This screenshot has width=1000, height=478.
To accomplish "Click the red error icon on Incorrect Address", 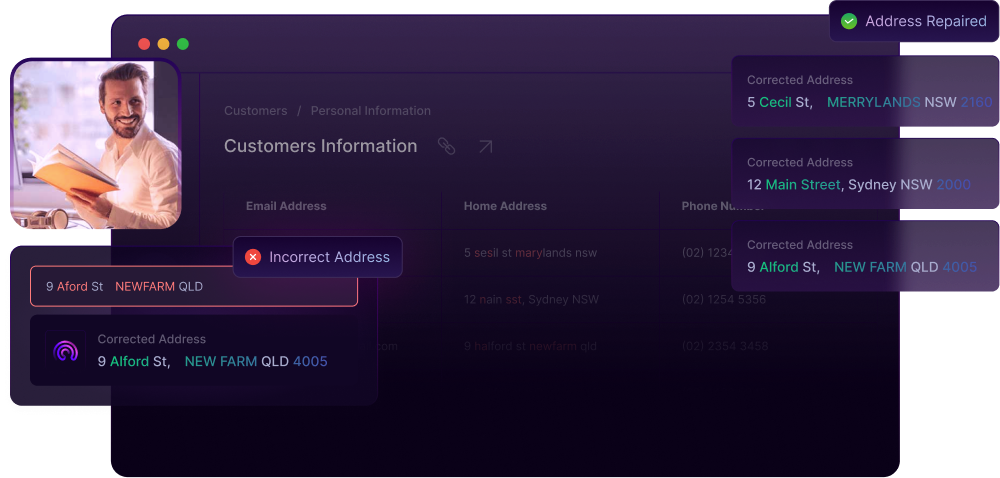I will 253,257.
